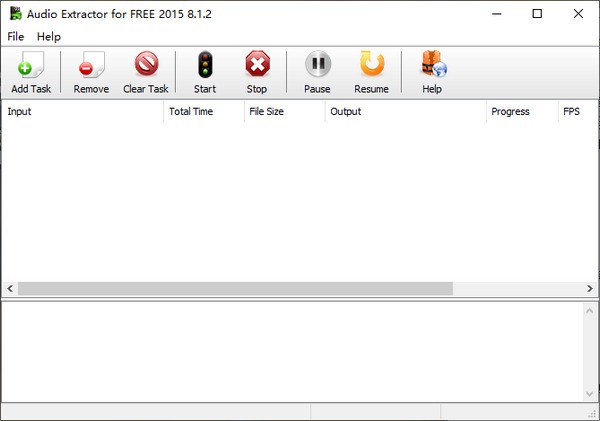Click the Total Time column header
Viewport: 600px width, 421px height.
(203, 112)
